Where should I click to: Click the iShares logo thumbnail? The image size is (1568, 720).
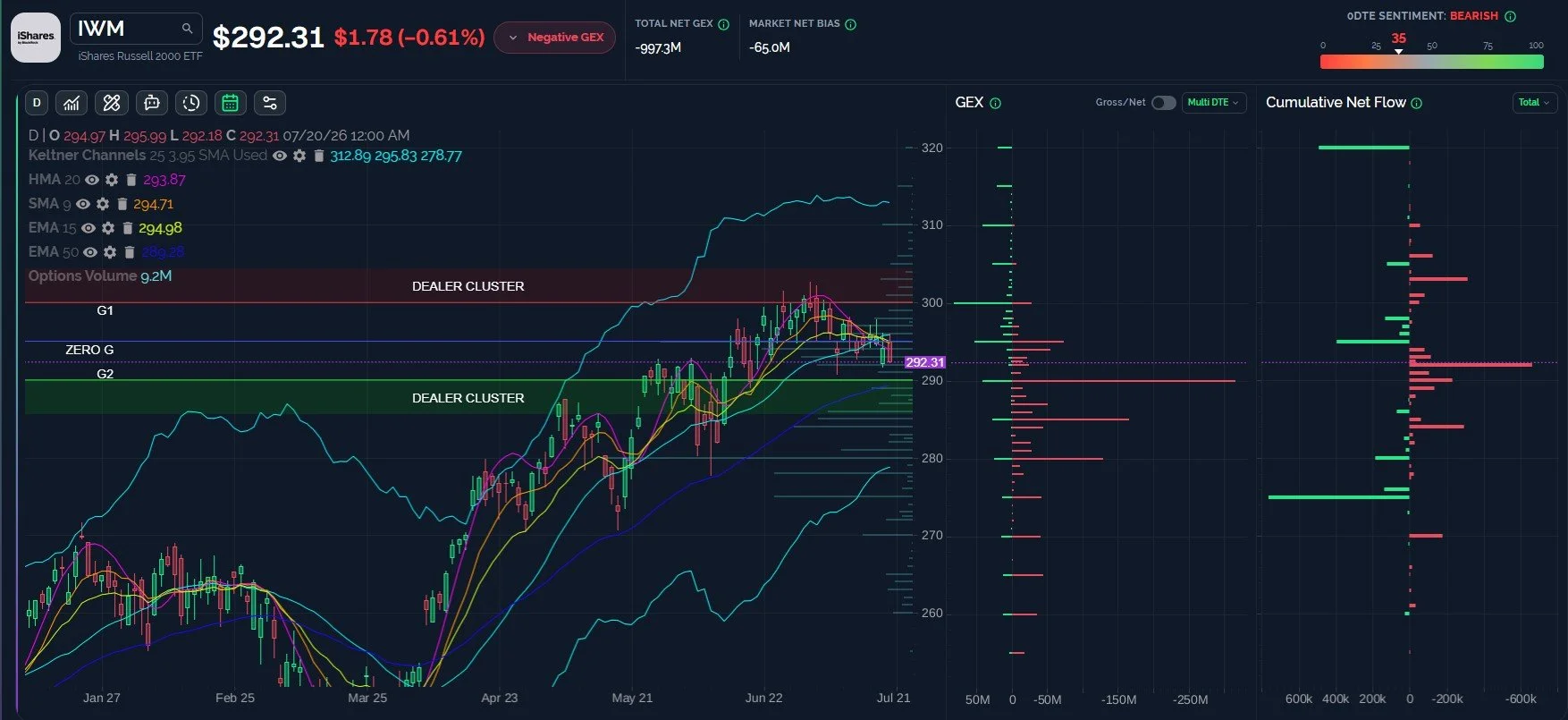pyautogui.click(x=36, y=38)
